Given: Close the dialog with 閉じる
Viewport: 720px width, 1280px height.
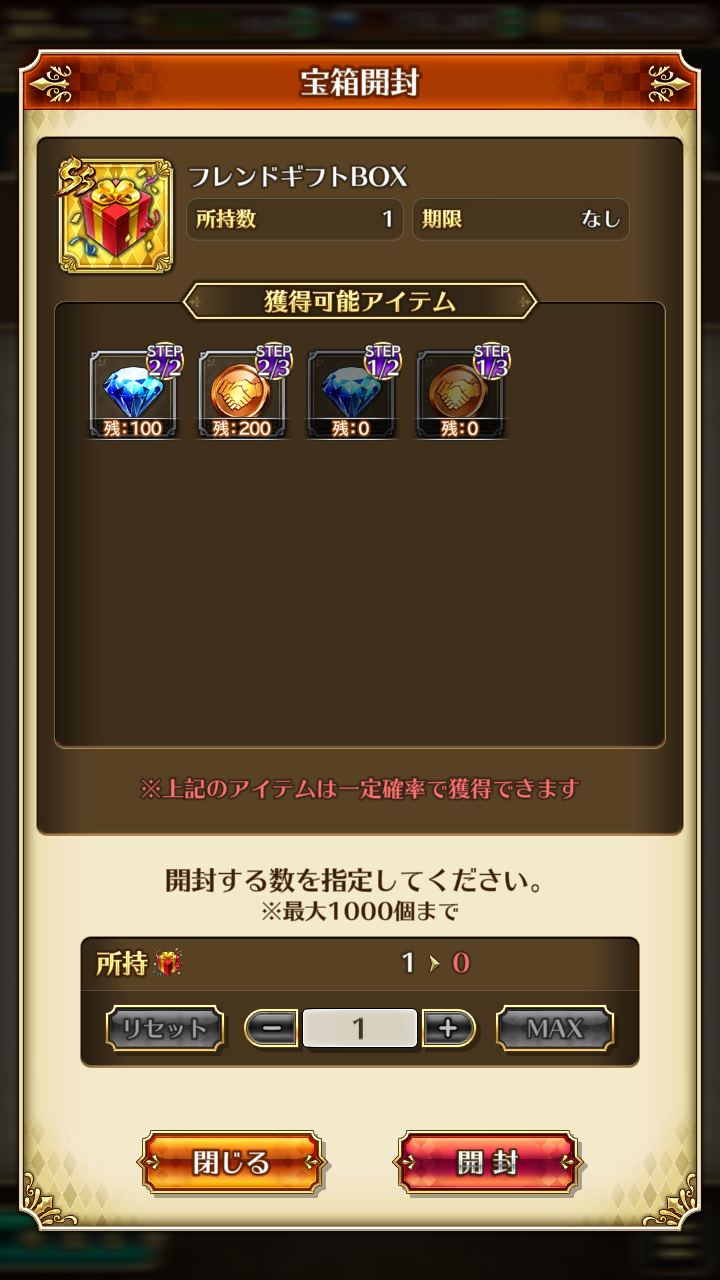Looking at the screenshot, I should point(232,1162).
